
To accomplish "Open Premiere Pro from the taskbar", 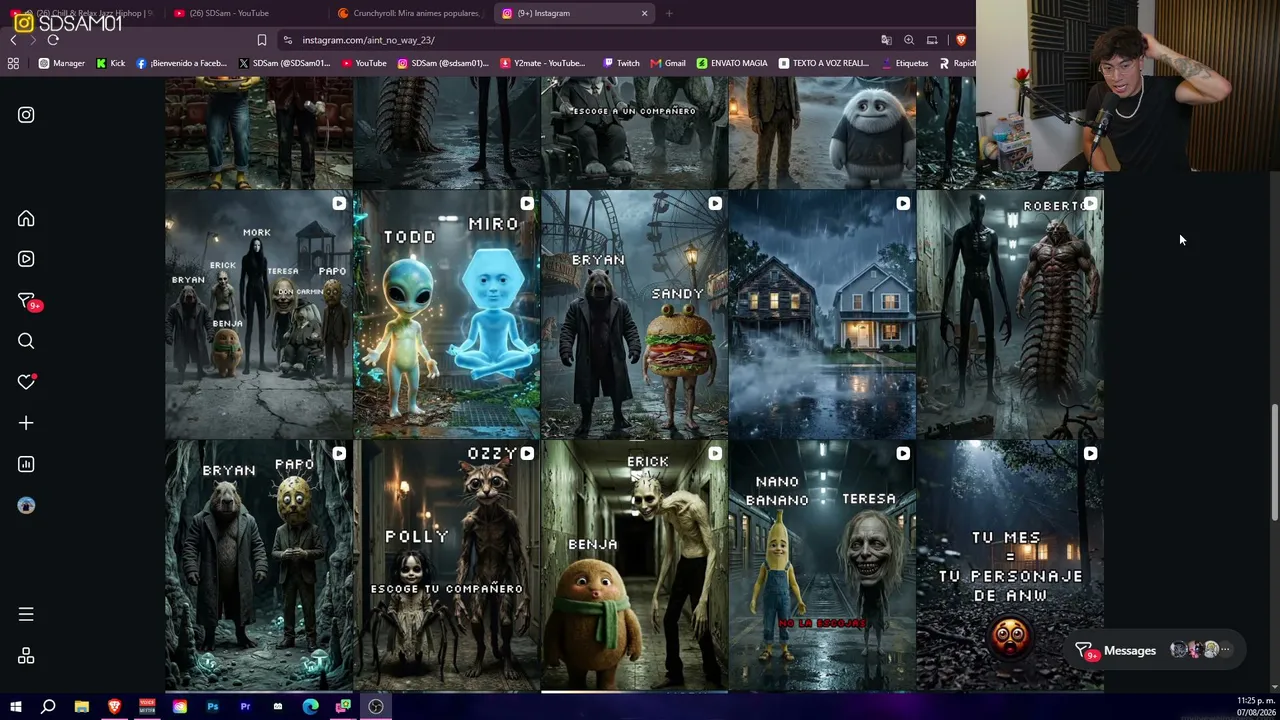I will tap(245, 707).
